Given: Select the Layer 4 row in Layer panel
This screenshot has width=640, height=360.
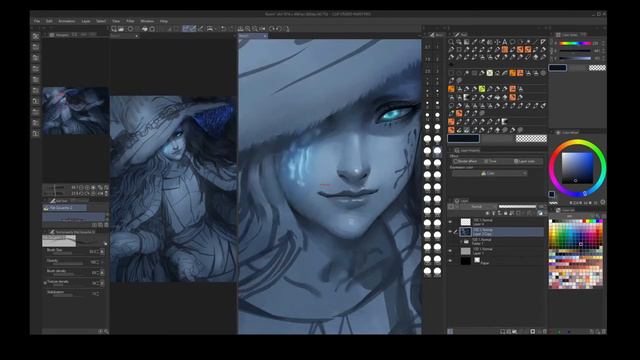Looking at the screenshot, I should 496,222.
